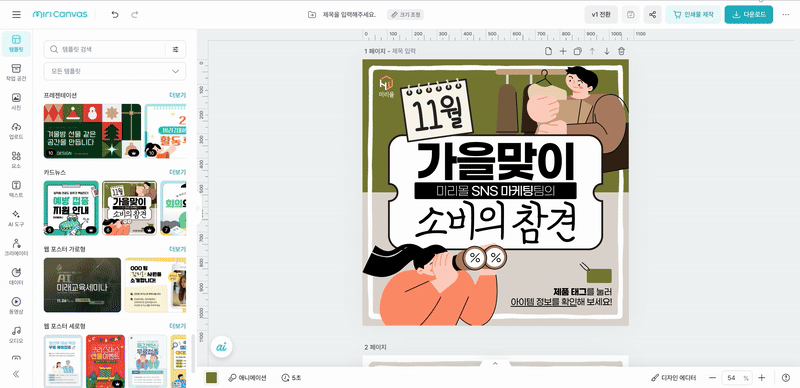Open the more options ellipsis menu

click(x=786, y=14)
